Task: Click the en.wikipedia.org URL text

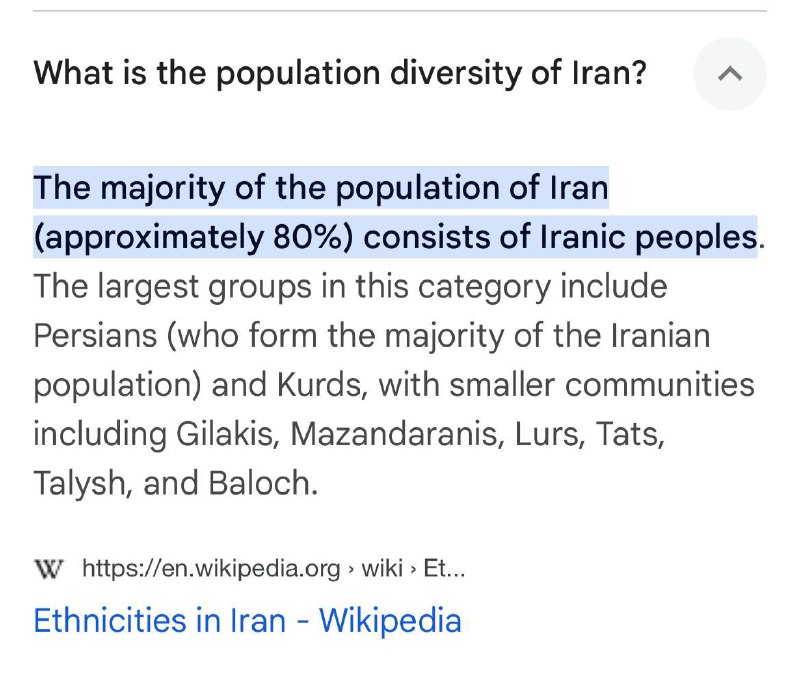Action: click(211, 568)
